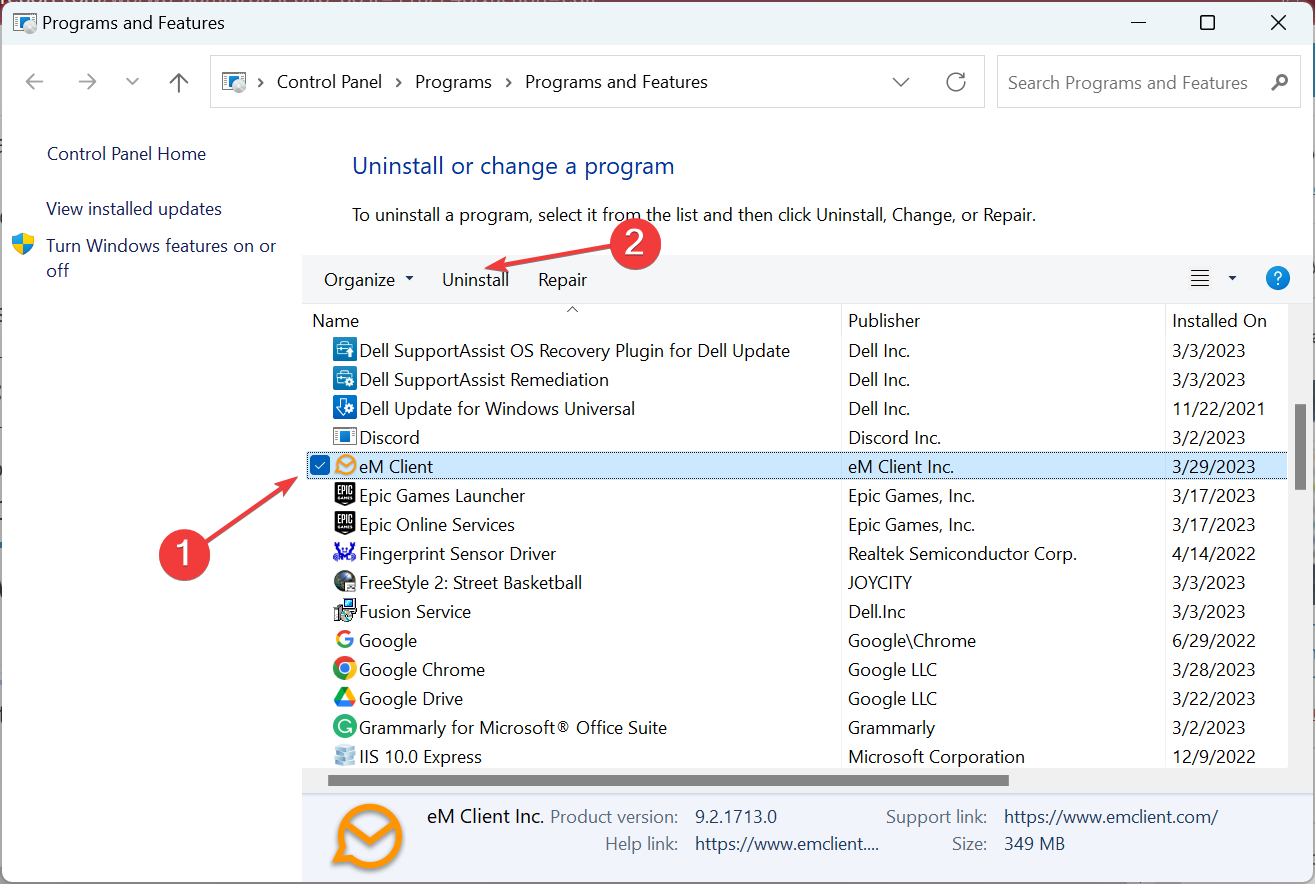Click the Programs and Features breadcrumb
The width and height of the screenshot is (1315, 884).
[616, 82]
